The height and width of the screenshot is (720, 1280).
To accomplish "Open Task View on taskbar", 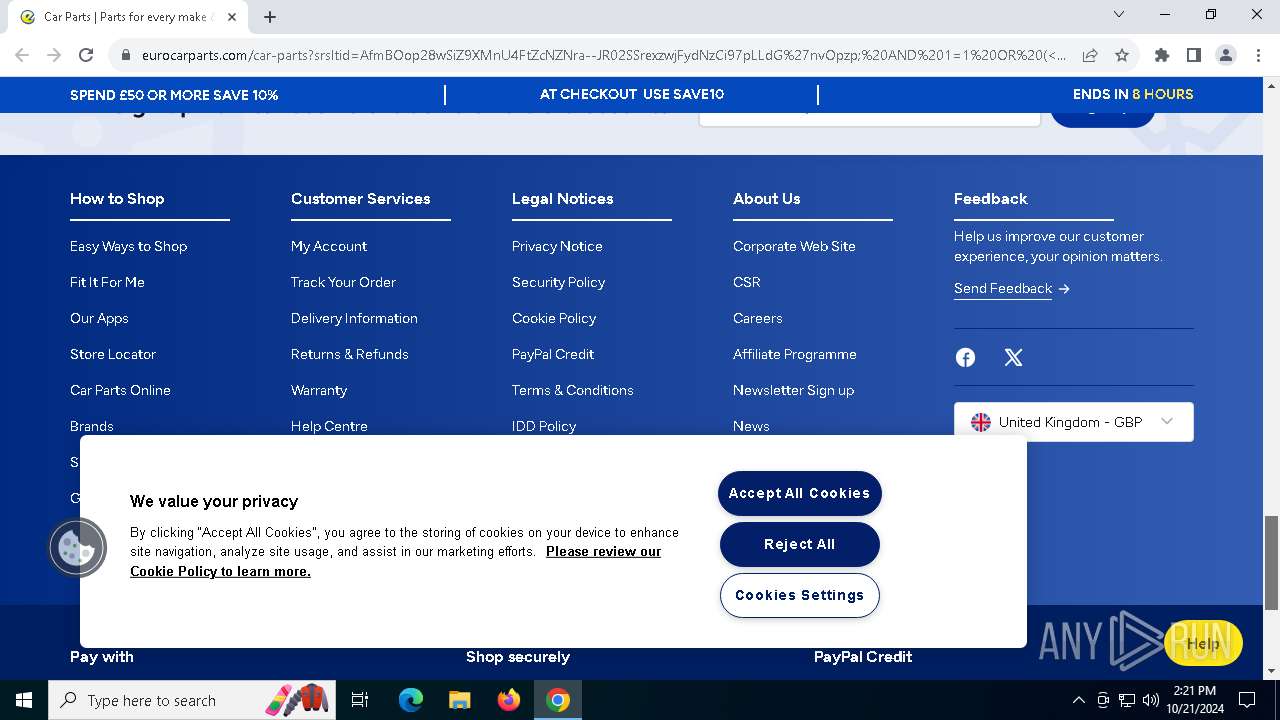I will point(360,700).
